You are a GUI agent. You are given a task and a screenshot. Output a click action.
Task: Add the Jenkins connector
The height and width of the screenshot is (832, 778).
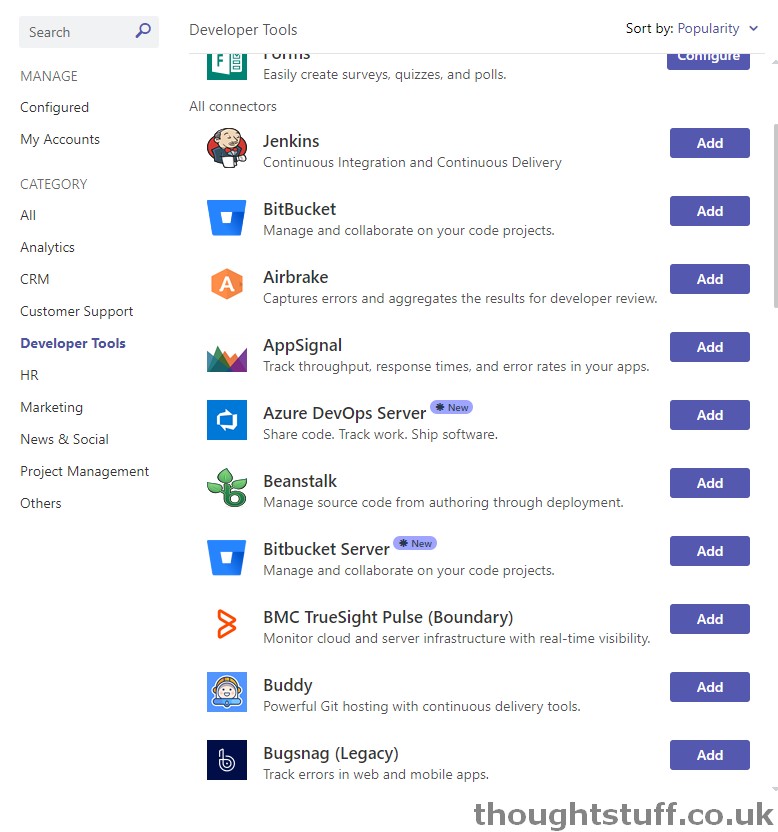(710, 143)
